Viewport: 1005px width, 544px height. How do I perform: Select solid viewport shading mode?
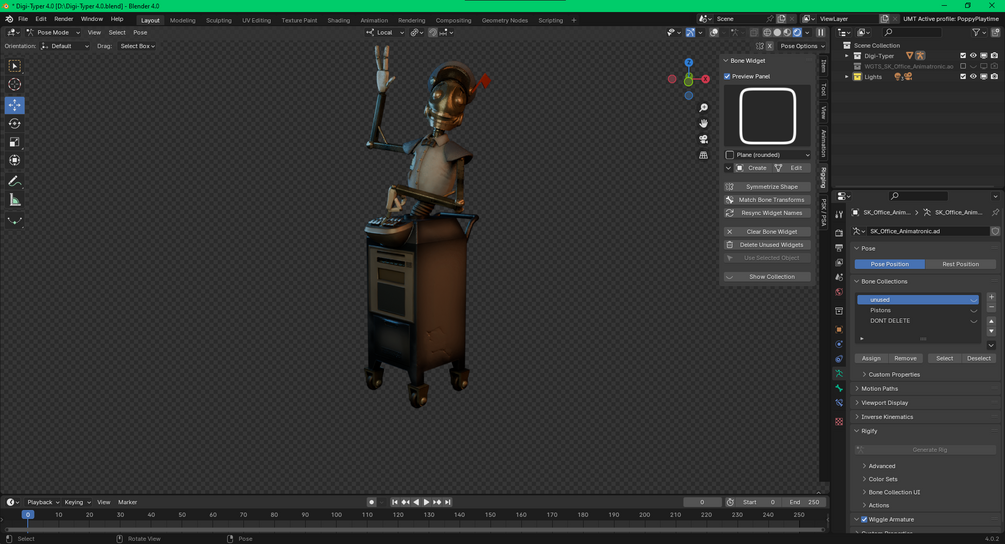click(777, 33)
